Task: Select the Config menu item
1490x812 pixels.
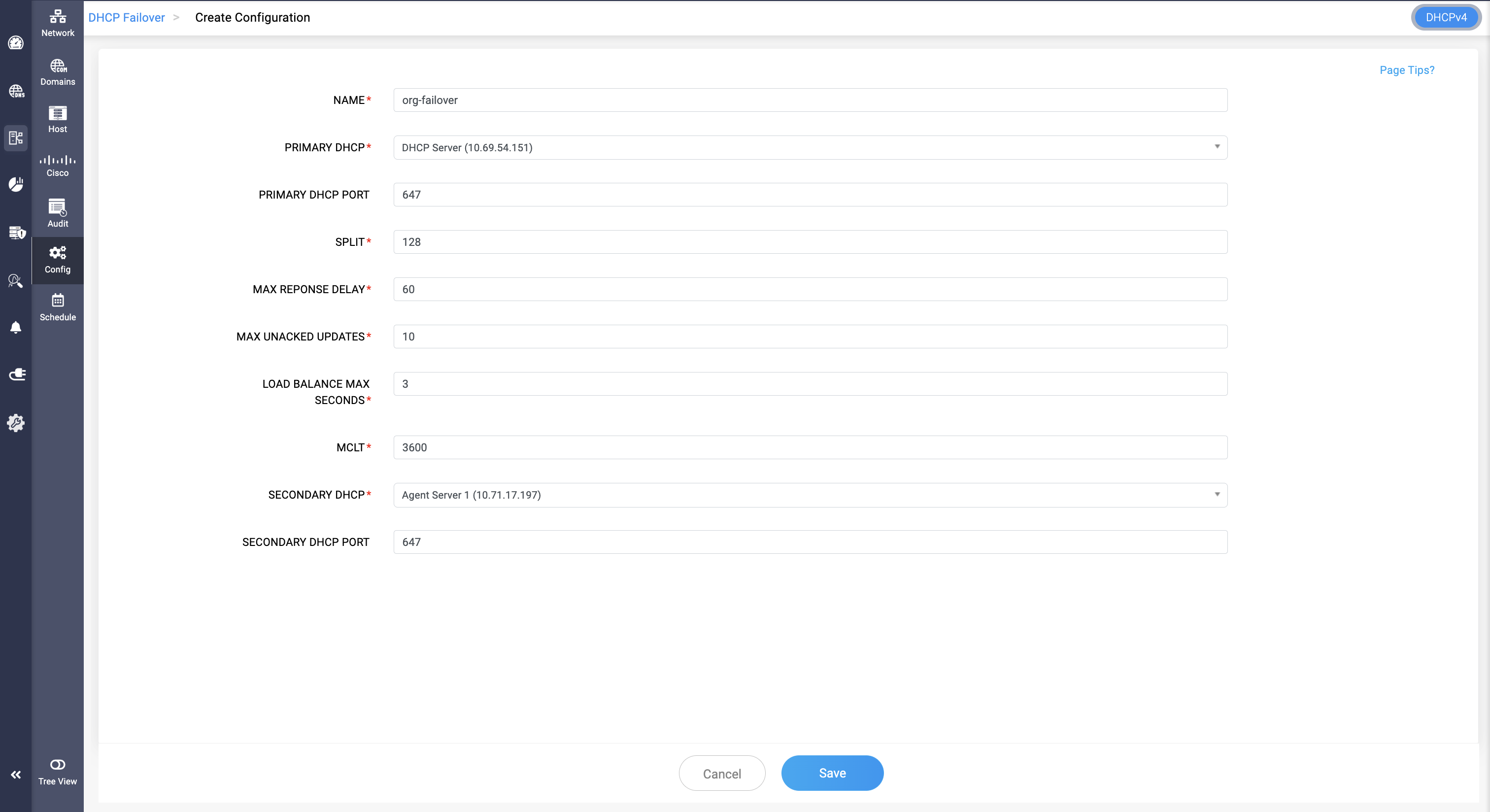Action: coord(57,260)
